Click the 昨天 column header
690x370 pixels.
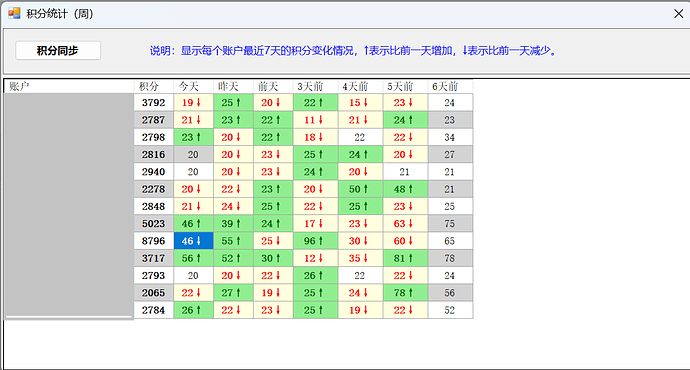click(x=233, y=86)
